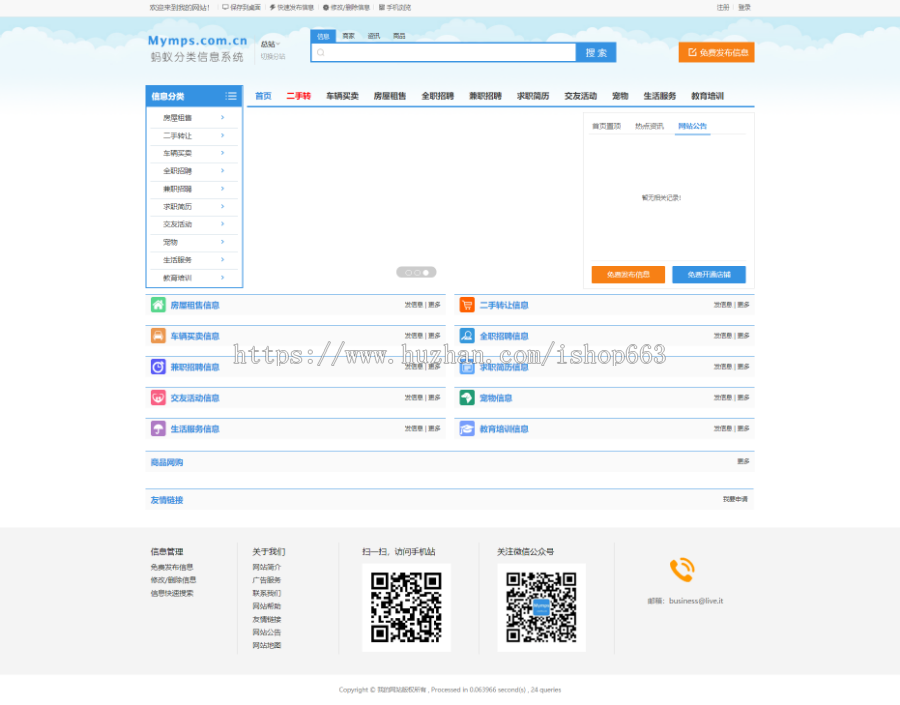Screen dimensions: 900x705
Task: Click the green pet icon beside 宠物信息
Action: [467, 398]
